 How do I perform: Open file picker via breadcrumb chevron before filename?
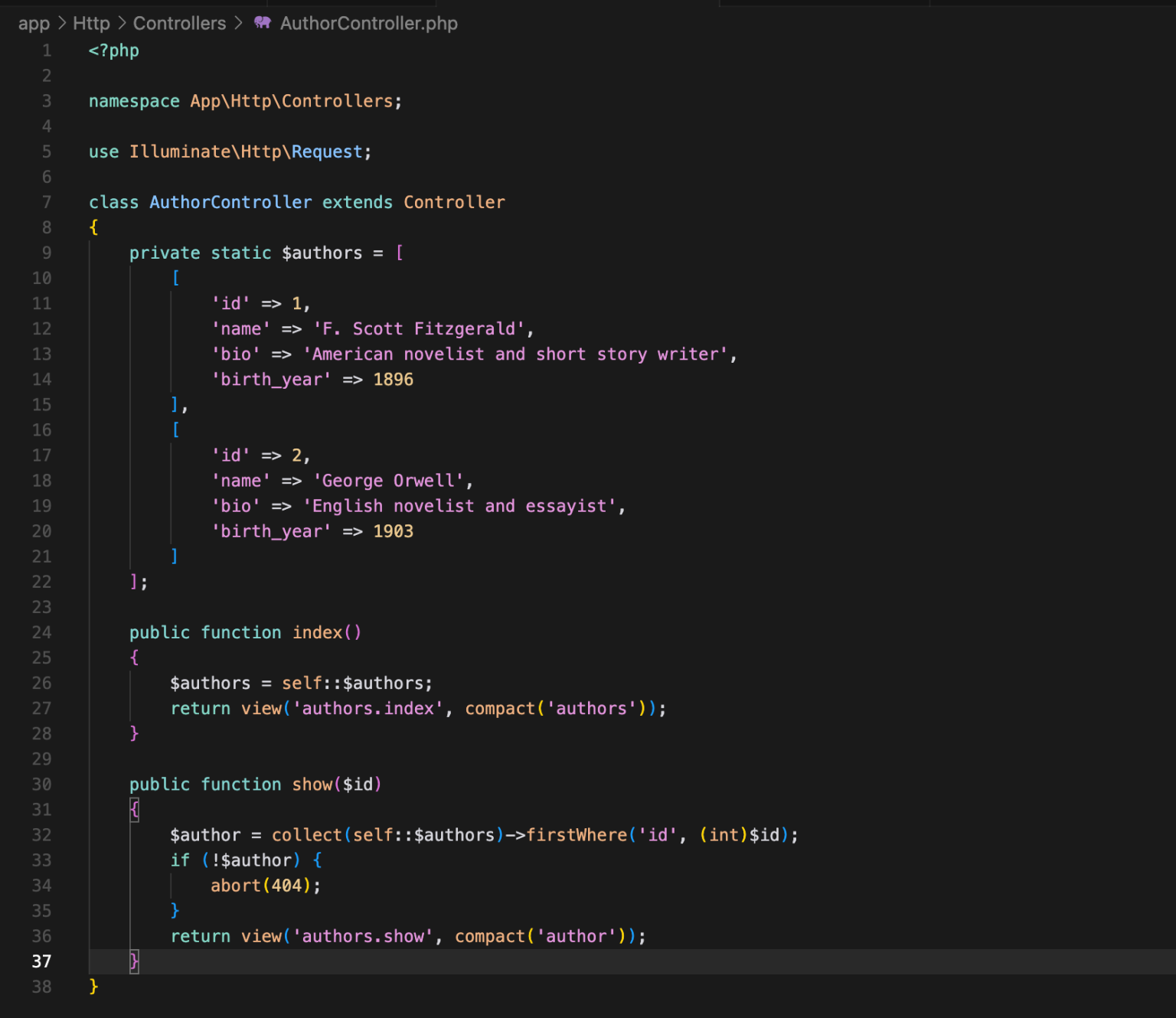coord(238,23)
